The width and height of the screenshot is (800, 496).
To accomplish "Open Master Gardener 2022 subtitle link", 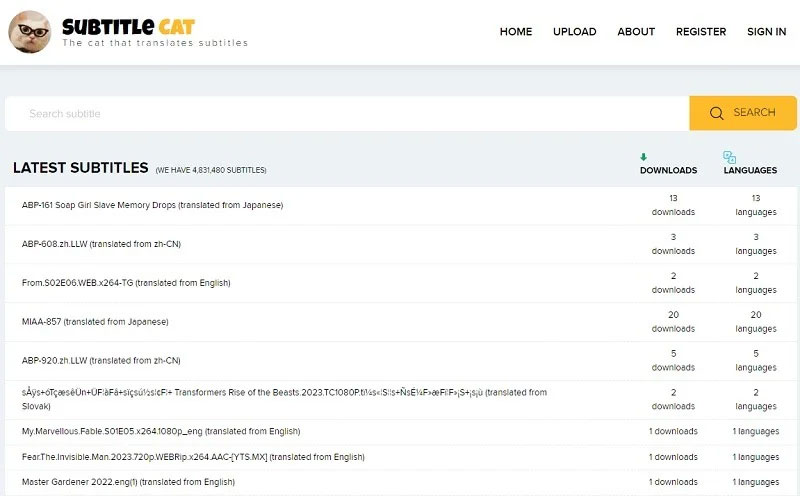I will pos(128,482).
